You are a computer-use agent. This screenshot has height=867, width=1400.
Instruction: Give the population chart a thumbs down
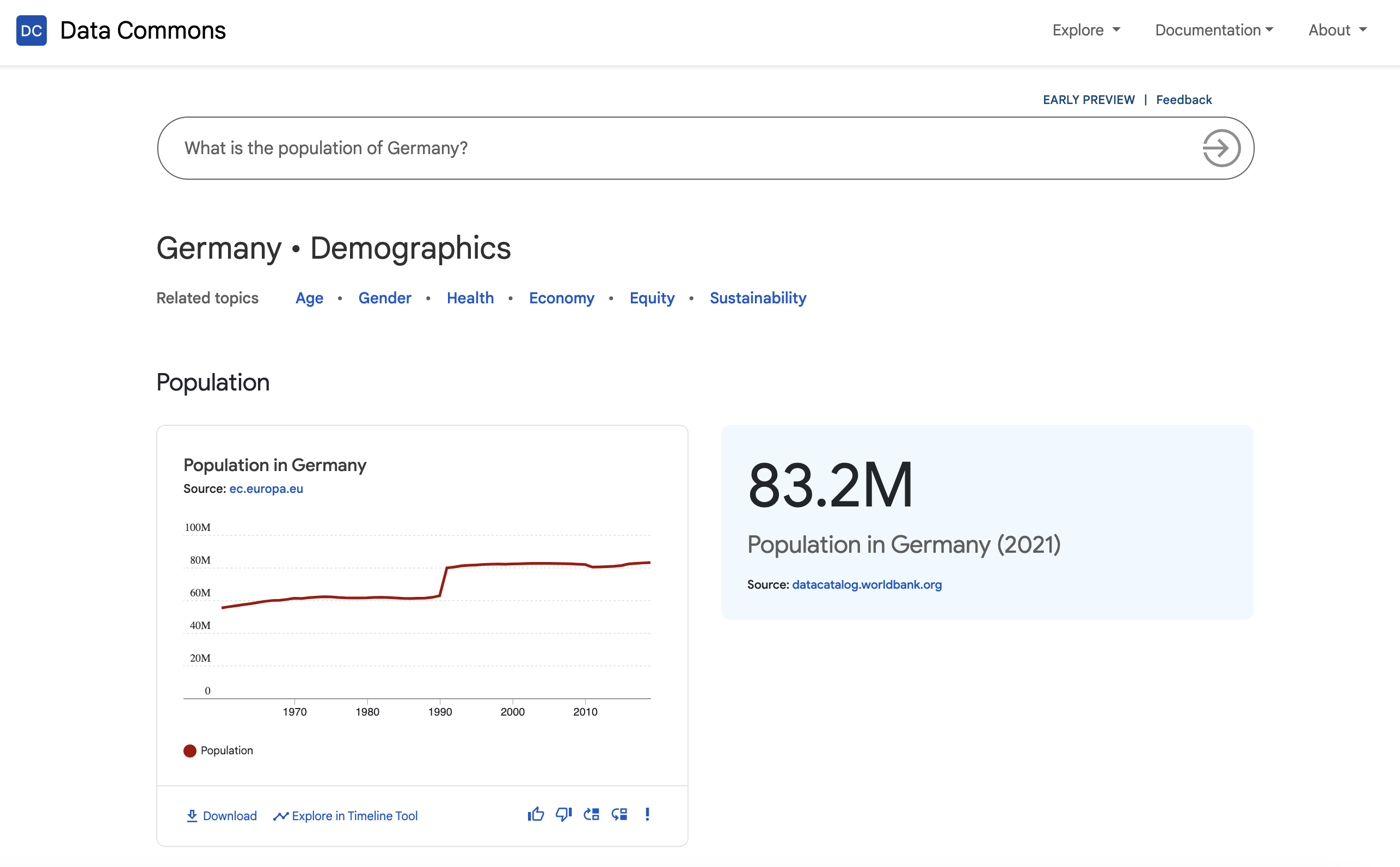pyautogui.click(x=564, y=815)
